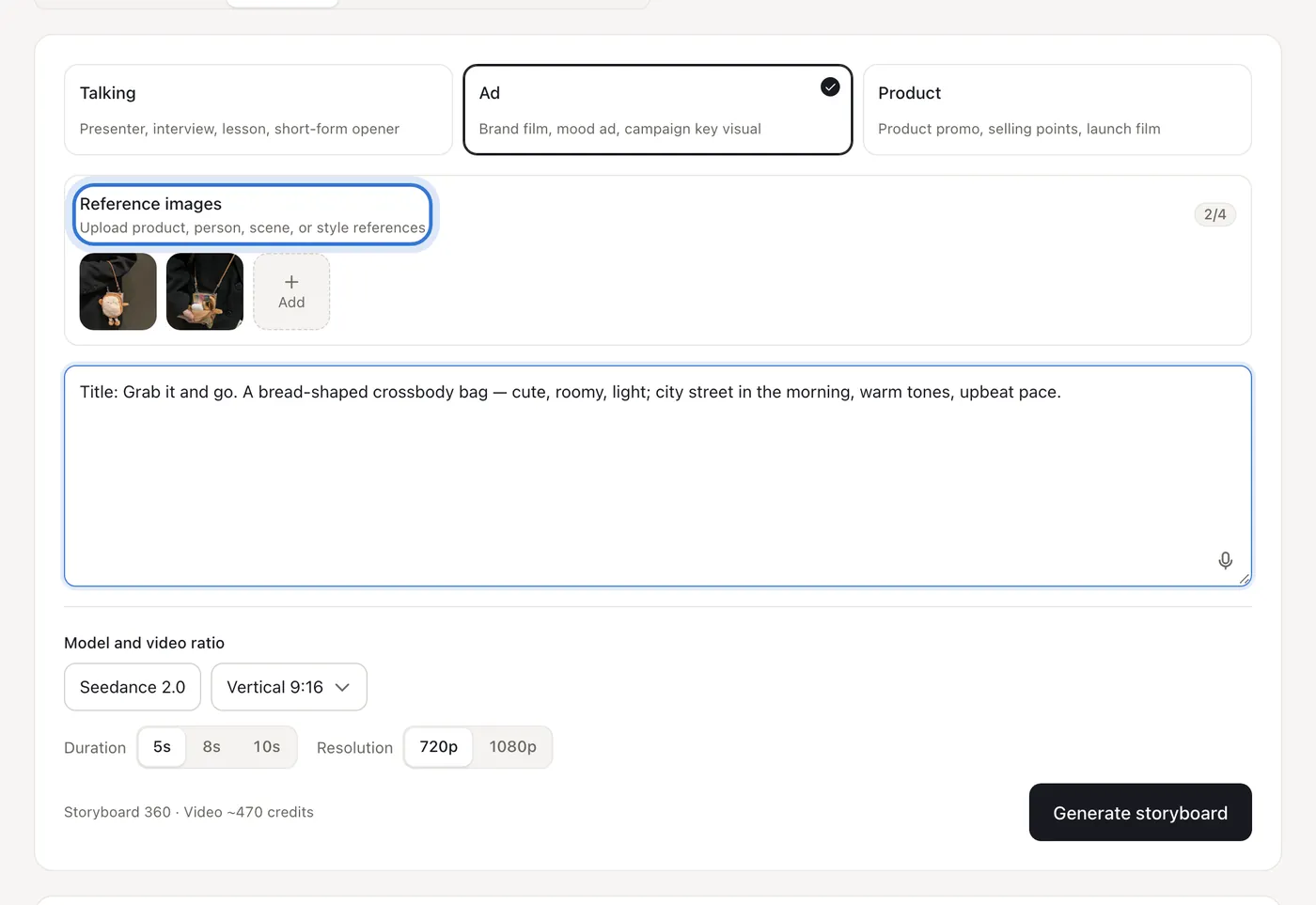Screen dimensions: 1316x905
Task: Select the Talking video type card
Action: click(x=258, y=110)
